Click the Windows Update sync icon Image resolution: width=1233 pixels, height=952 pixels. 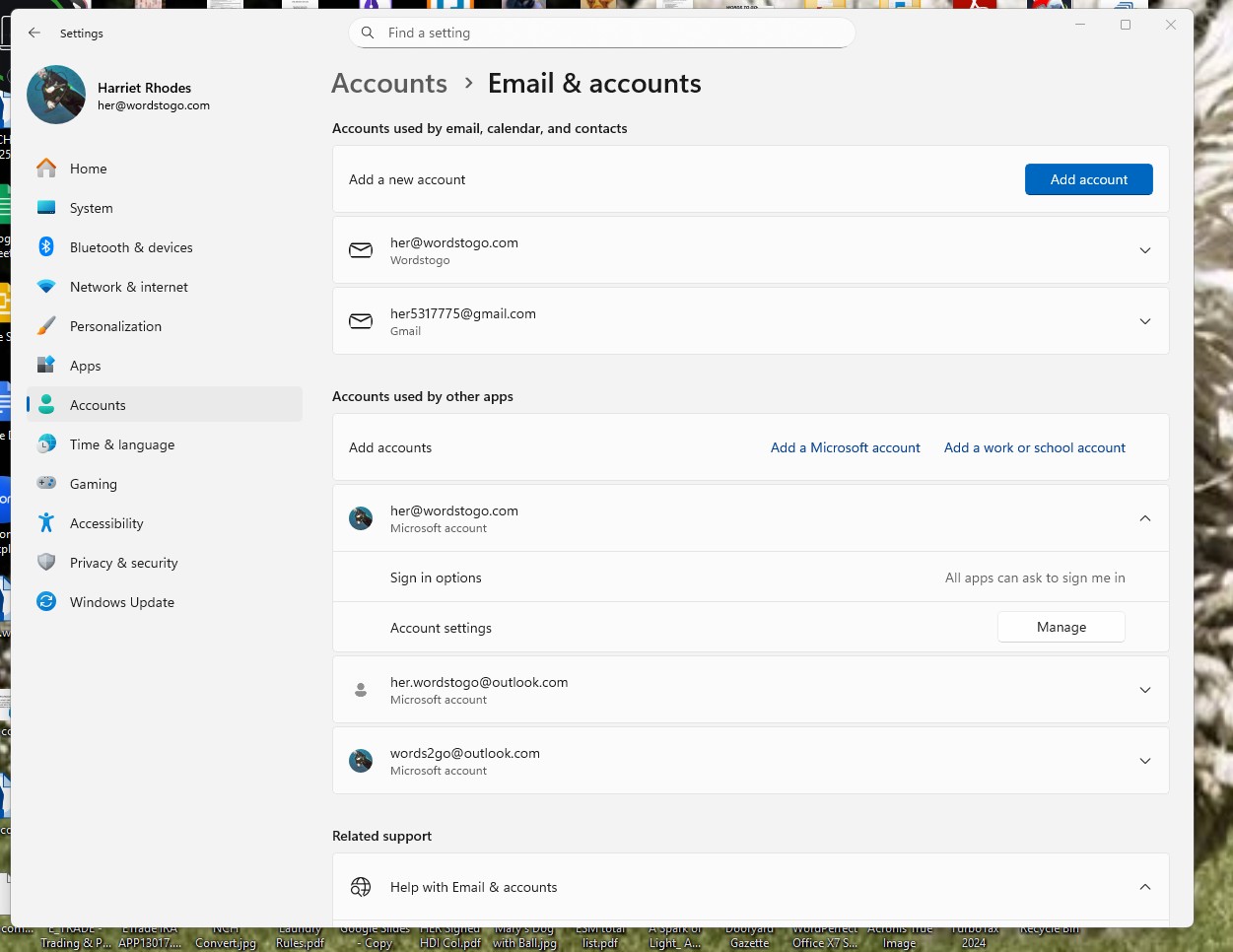[46, 602]
